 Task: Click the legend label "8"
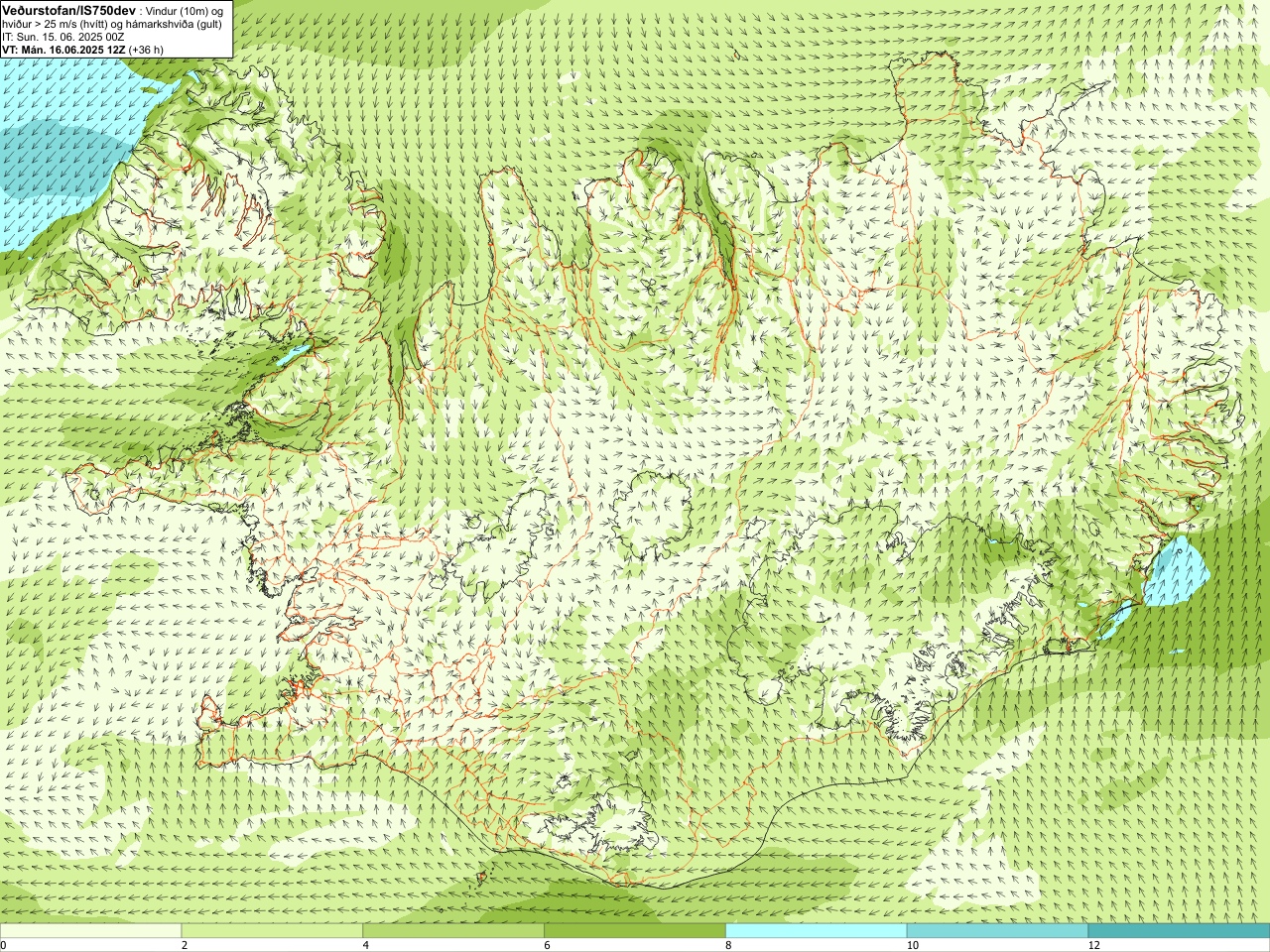(729, 945)
